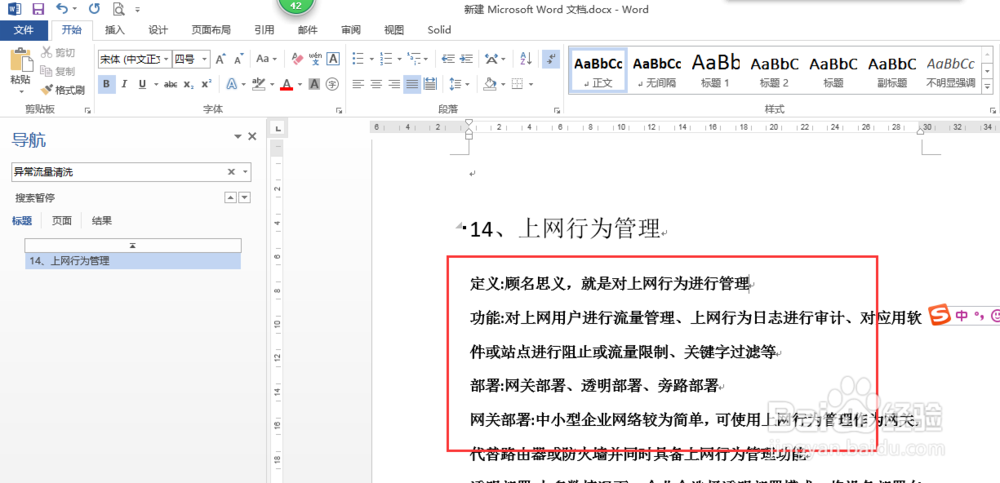Jump to previous search result arrow
This screenshot has width=1000, height=483.
[x=231, y=198]
